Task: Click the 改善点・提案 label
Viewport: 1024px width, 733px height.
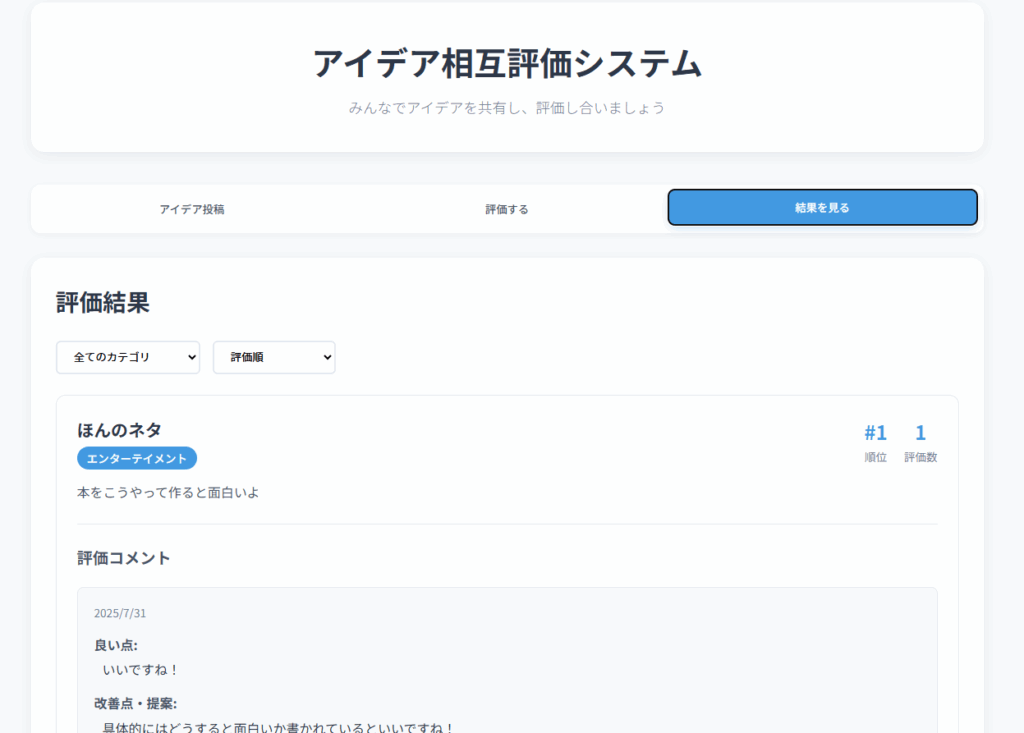Action: [x=135, y=703]
